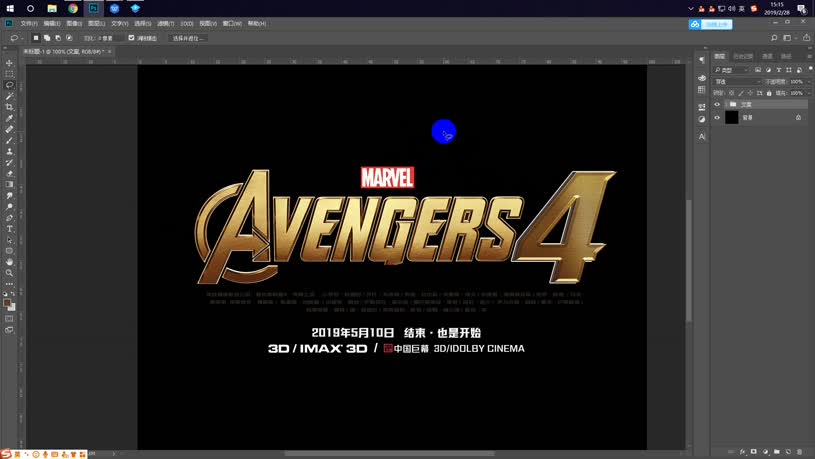Select the Dodge tool
Viewport: 815px width, 459px height.
pos(9,207)
